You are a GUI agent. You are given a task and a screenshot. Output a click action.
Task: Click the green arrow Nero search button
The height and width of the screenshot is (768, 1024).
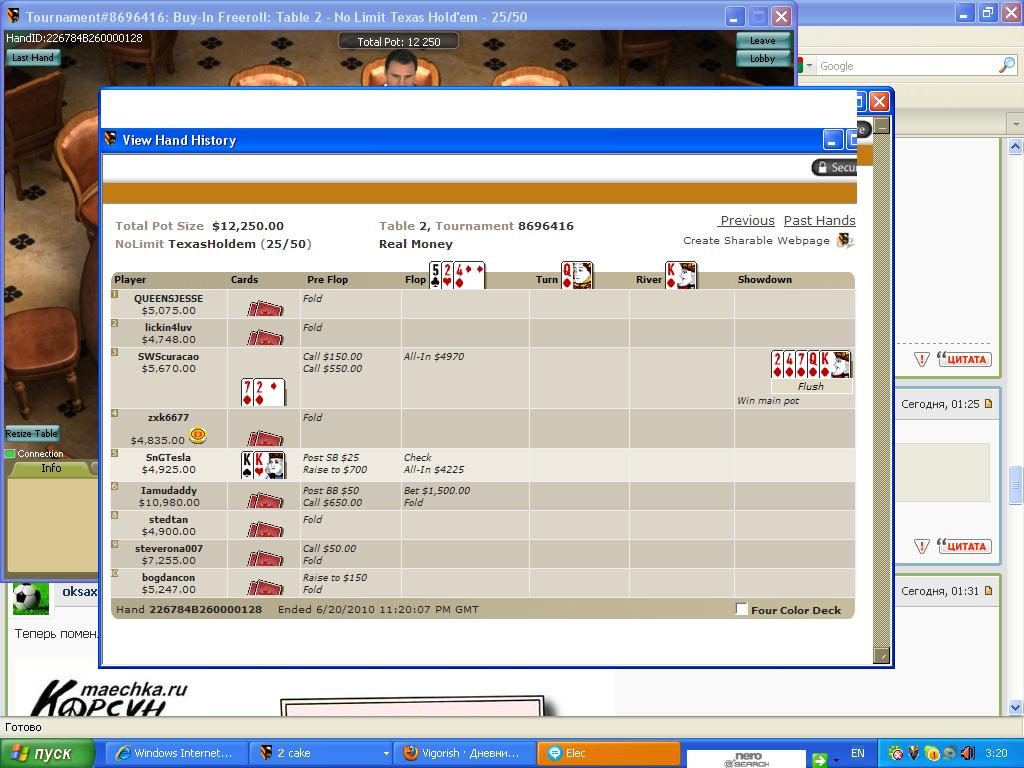pos(819,760)
